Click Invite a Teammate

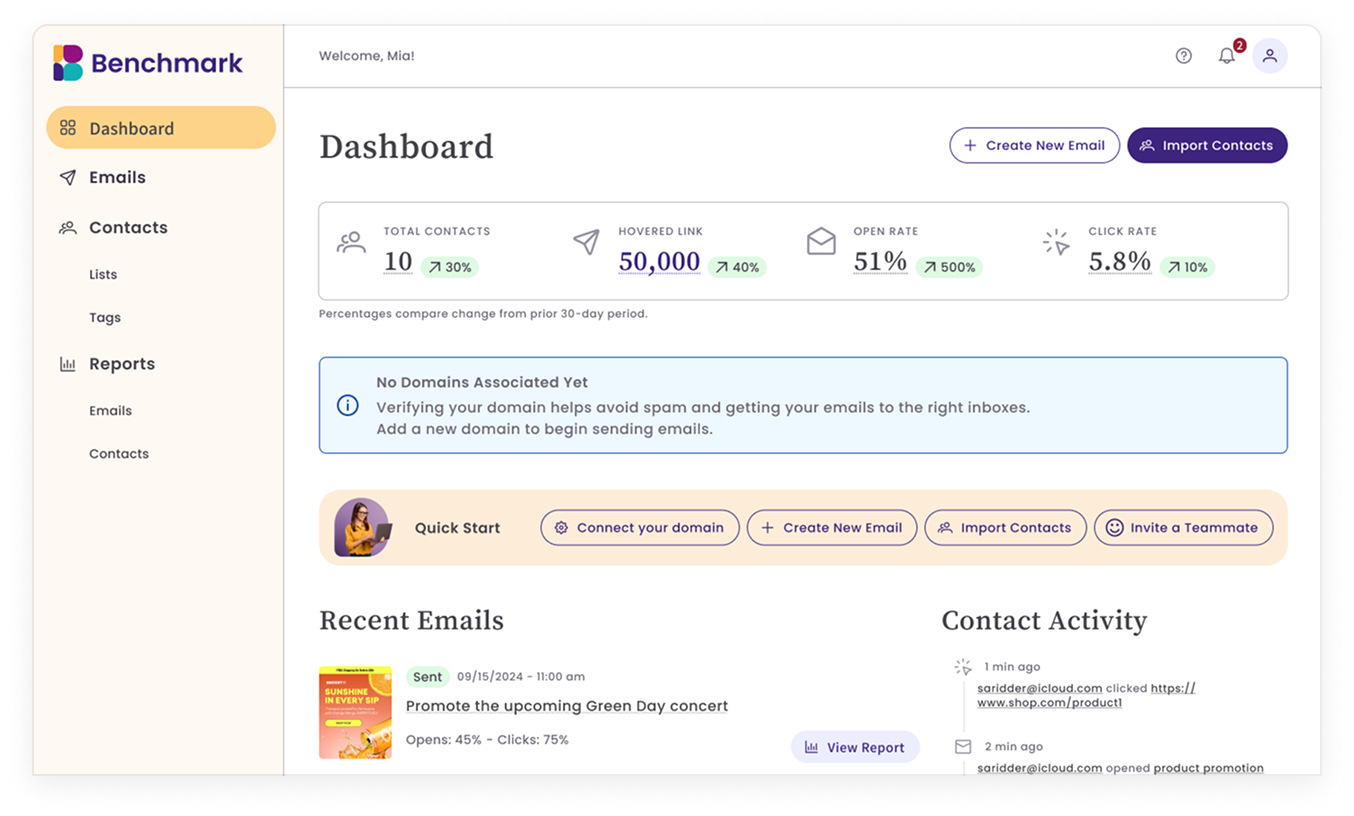pyautogui.click(x=1183, y=527)
